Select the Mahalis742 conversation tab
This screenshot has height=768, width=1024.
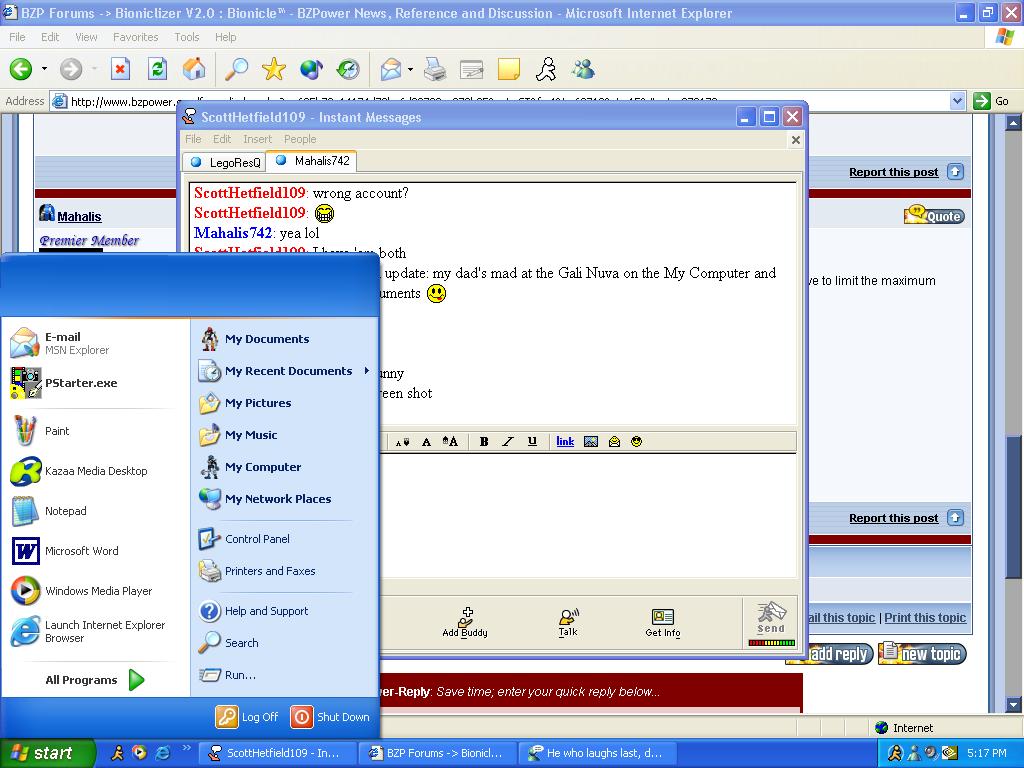tap(312, 161)
